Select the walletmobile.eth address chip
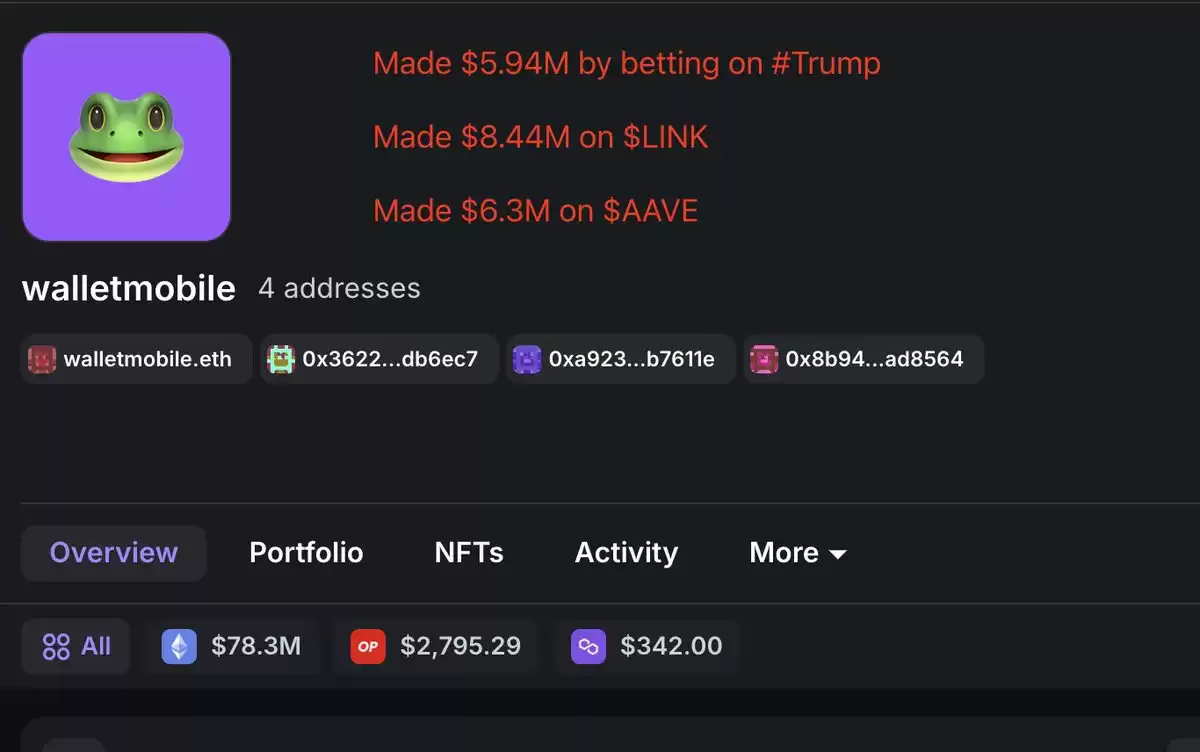 pyautogui.click(x=137, y=359)
